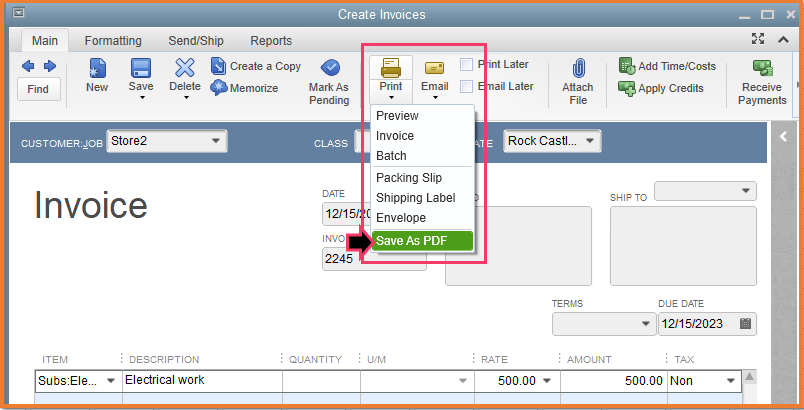
Task: Open the Terms dropdown
Action: pos(646,324)
